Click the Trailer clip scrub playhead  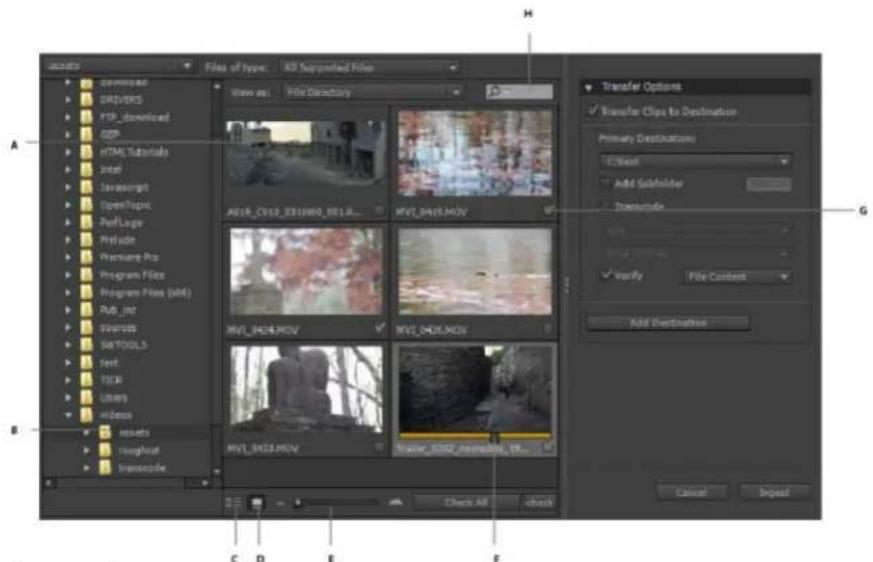pyautogui.click(x=494, y=437)
